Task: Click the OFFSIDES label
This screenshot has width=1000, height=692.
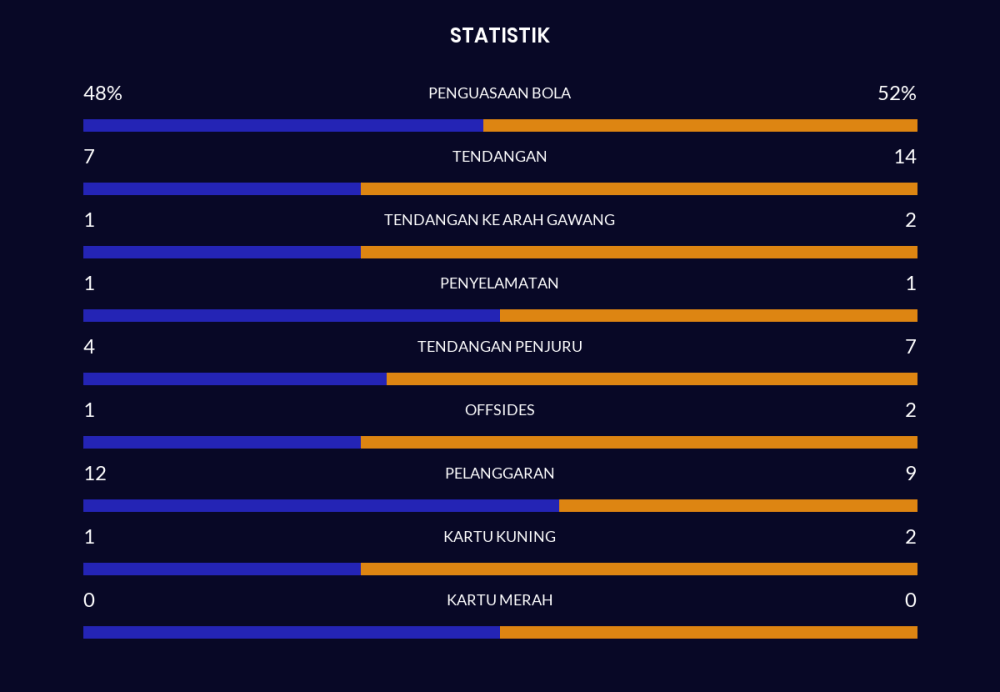Action: 500,410
